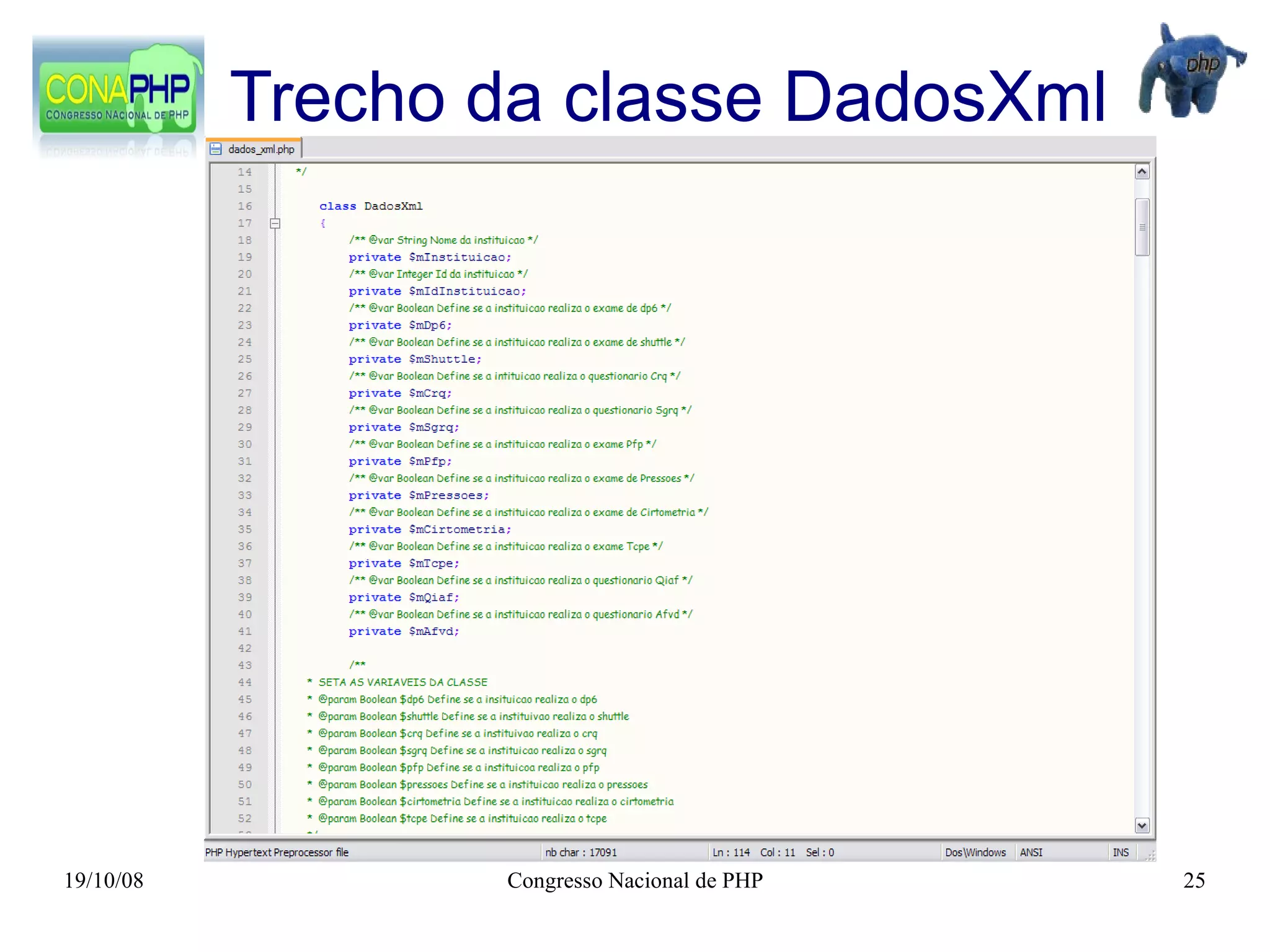Image resolution: width=1270 pixels, height=952 pixels.
Task: Click 'nb char : 17091' in status bar
Action: (x=581, y=853)
